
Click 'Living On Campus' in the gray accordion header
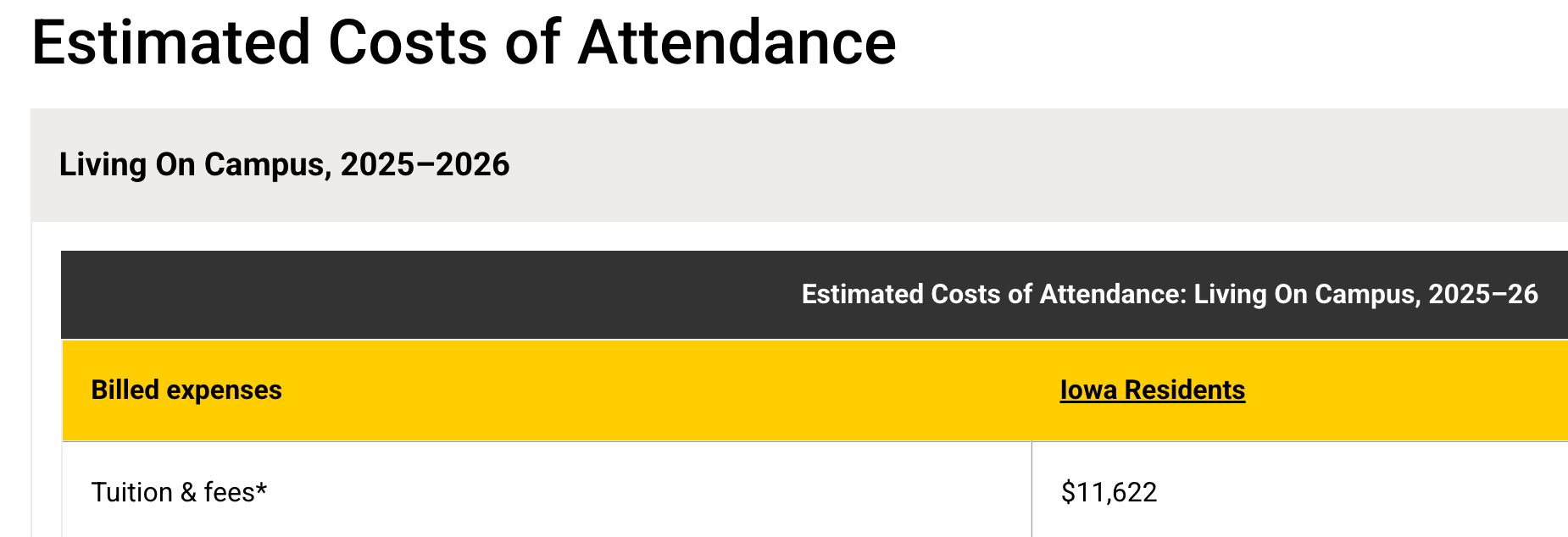[192, 164]
